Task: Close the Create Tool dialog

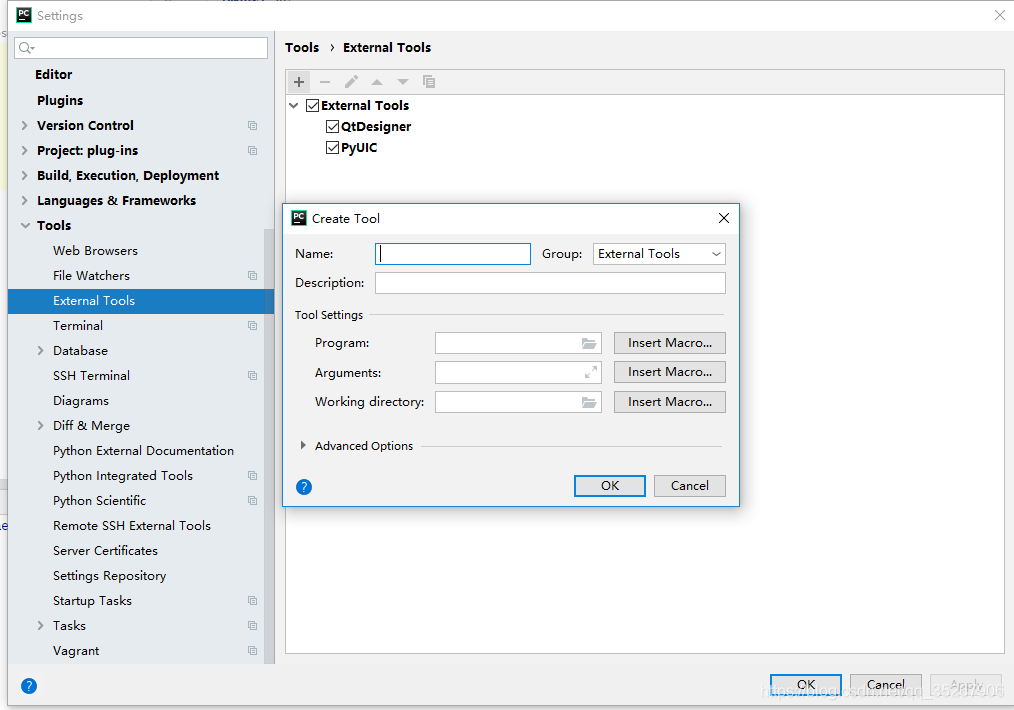Action: click(x=724, y=219)
